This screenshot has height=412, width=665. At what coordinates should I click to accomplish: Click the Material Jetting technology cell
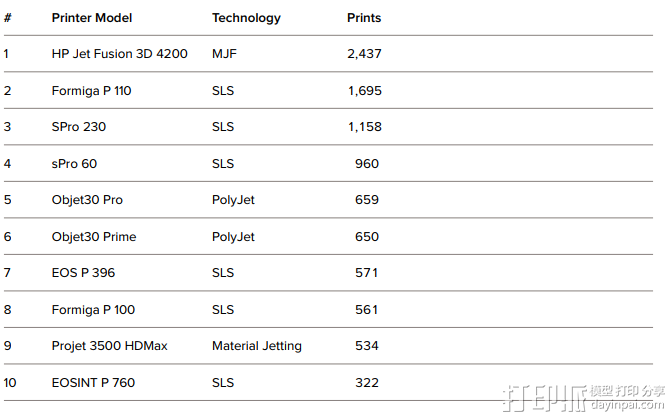(x=256, y=346)
